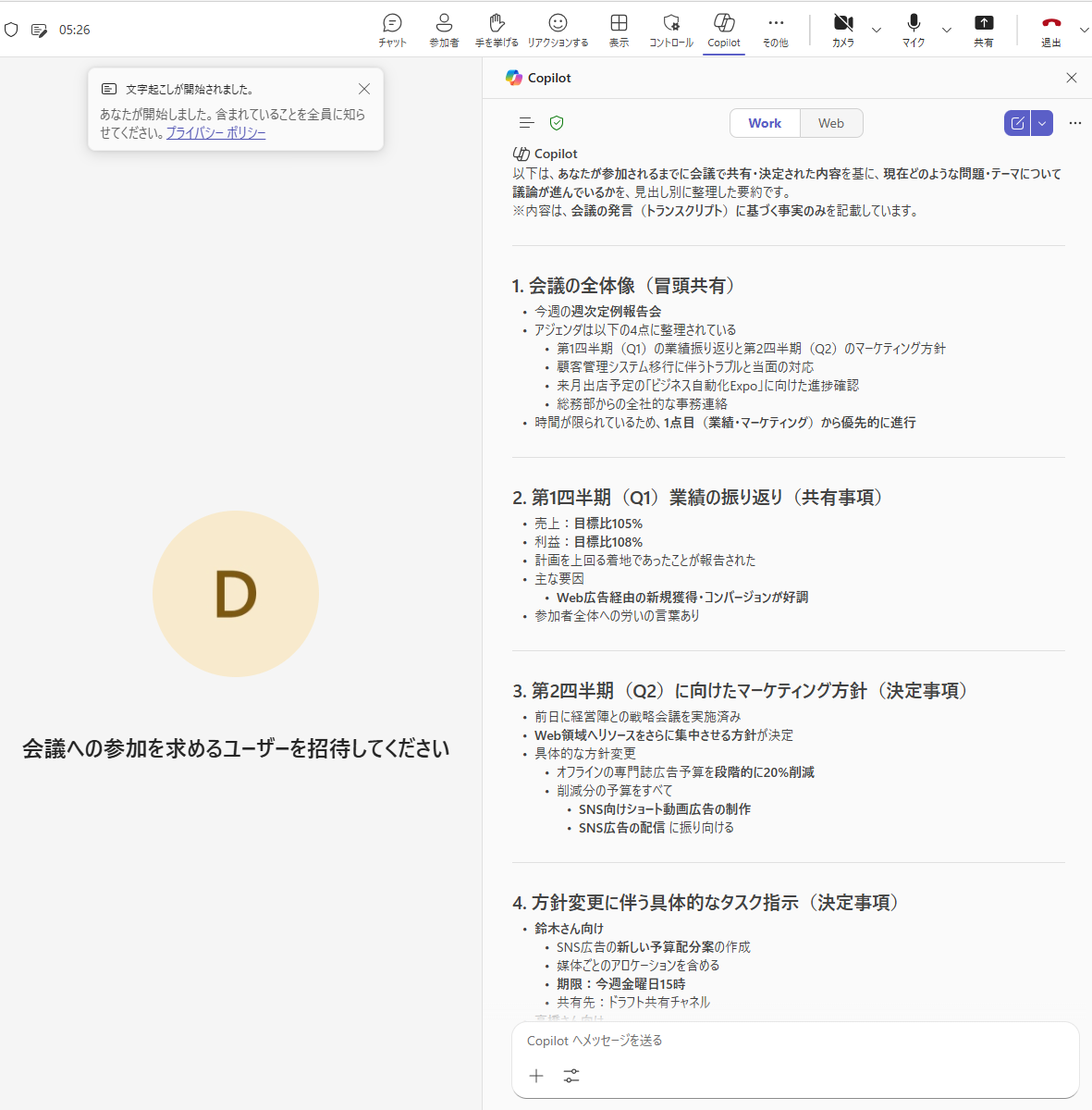
Task: Select the Work tab in Copilot
Action: point(765,123)
